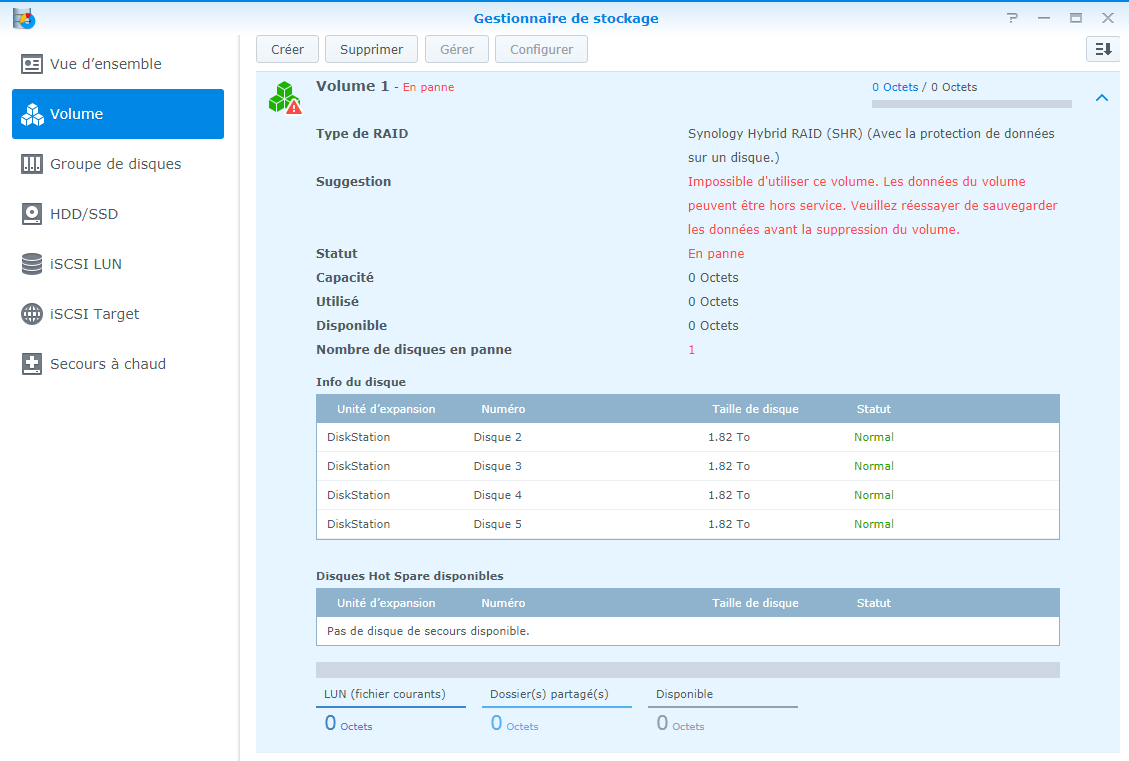Select the HDD/SSD disk icon in sidebar
The image size is (1129, 761).
(x=32, y=214)
